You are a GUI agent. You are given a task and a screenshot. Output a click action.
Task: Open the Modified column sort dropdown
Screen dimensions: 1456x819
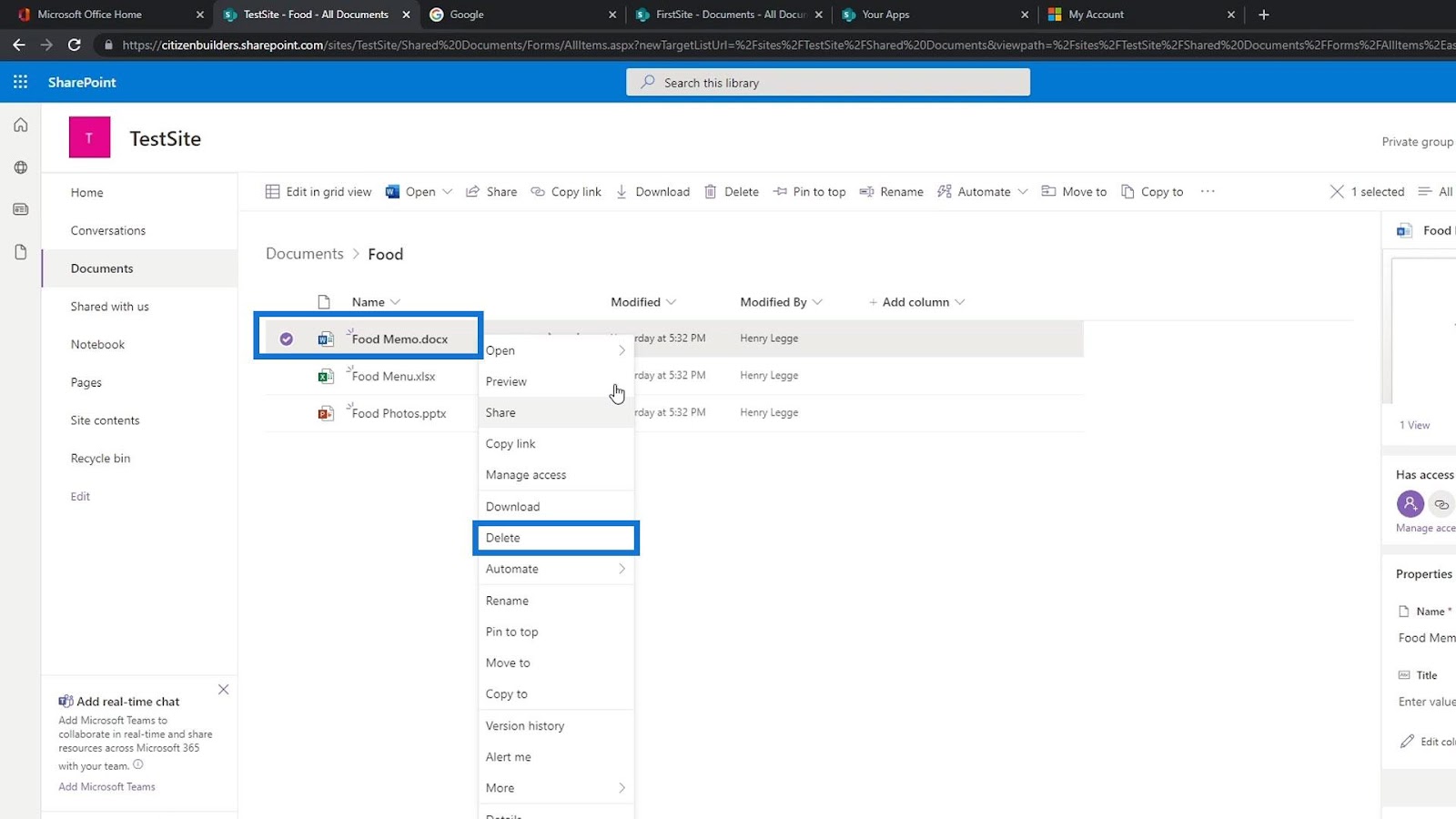pyautogui.click(x=671, y=302)
